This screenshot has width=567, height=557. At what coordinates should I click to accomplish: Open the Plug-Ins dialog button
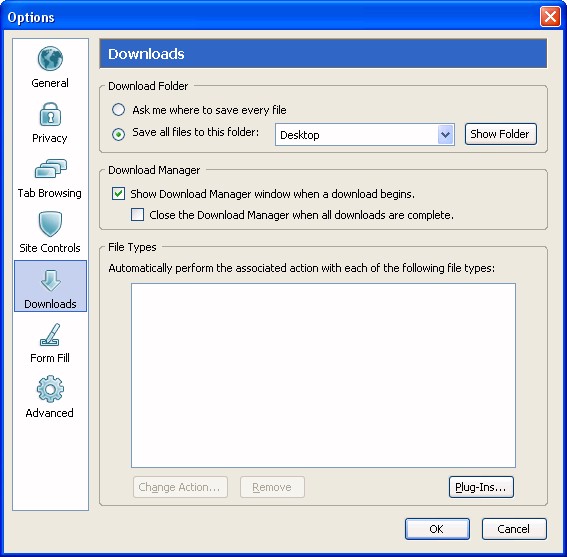point(481,487)
